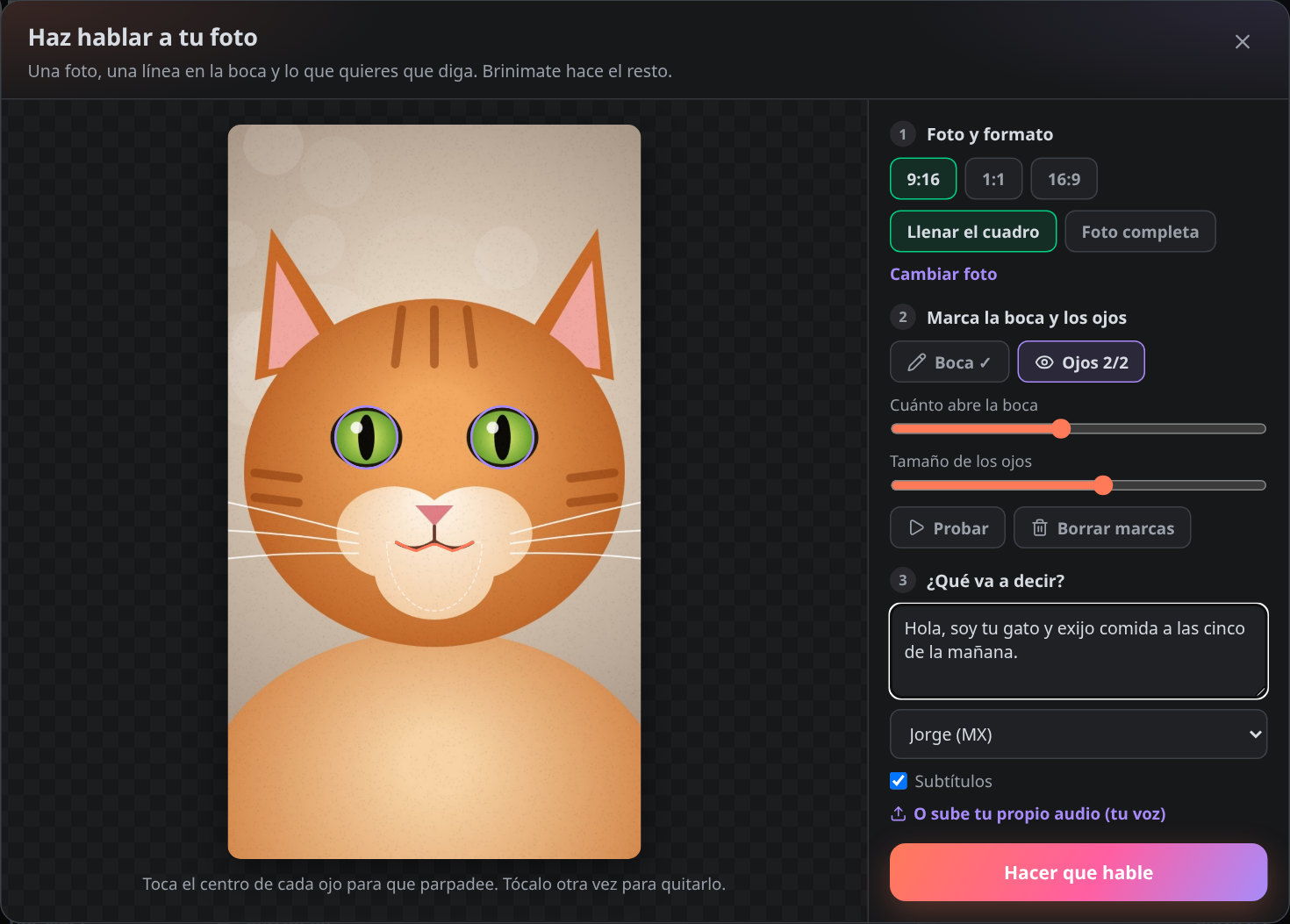Adjust the Cuánto abre la boca slider

point(1079,428)
